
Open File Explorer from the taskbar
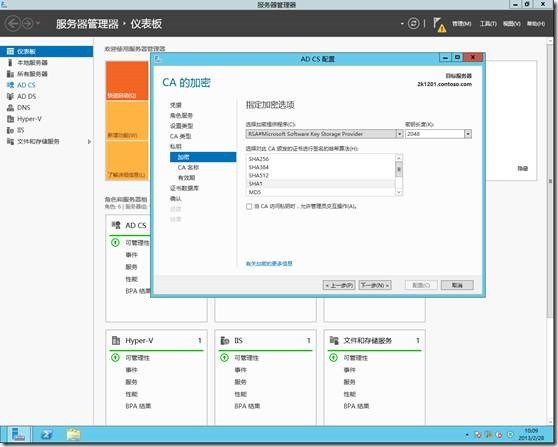point(73,434)
